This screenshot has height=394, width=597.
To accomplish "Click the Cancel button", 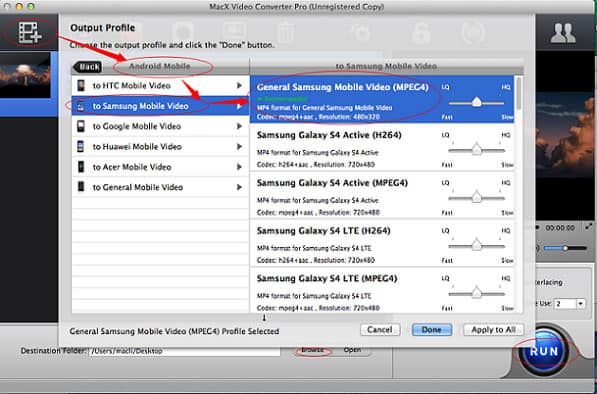I will [x=380, y=330].
